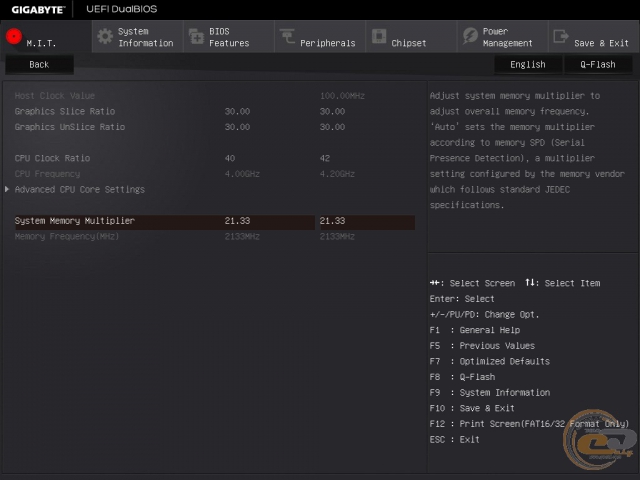Click the F10 Save & Exit hint

coord(472,408)
